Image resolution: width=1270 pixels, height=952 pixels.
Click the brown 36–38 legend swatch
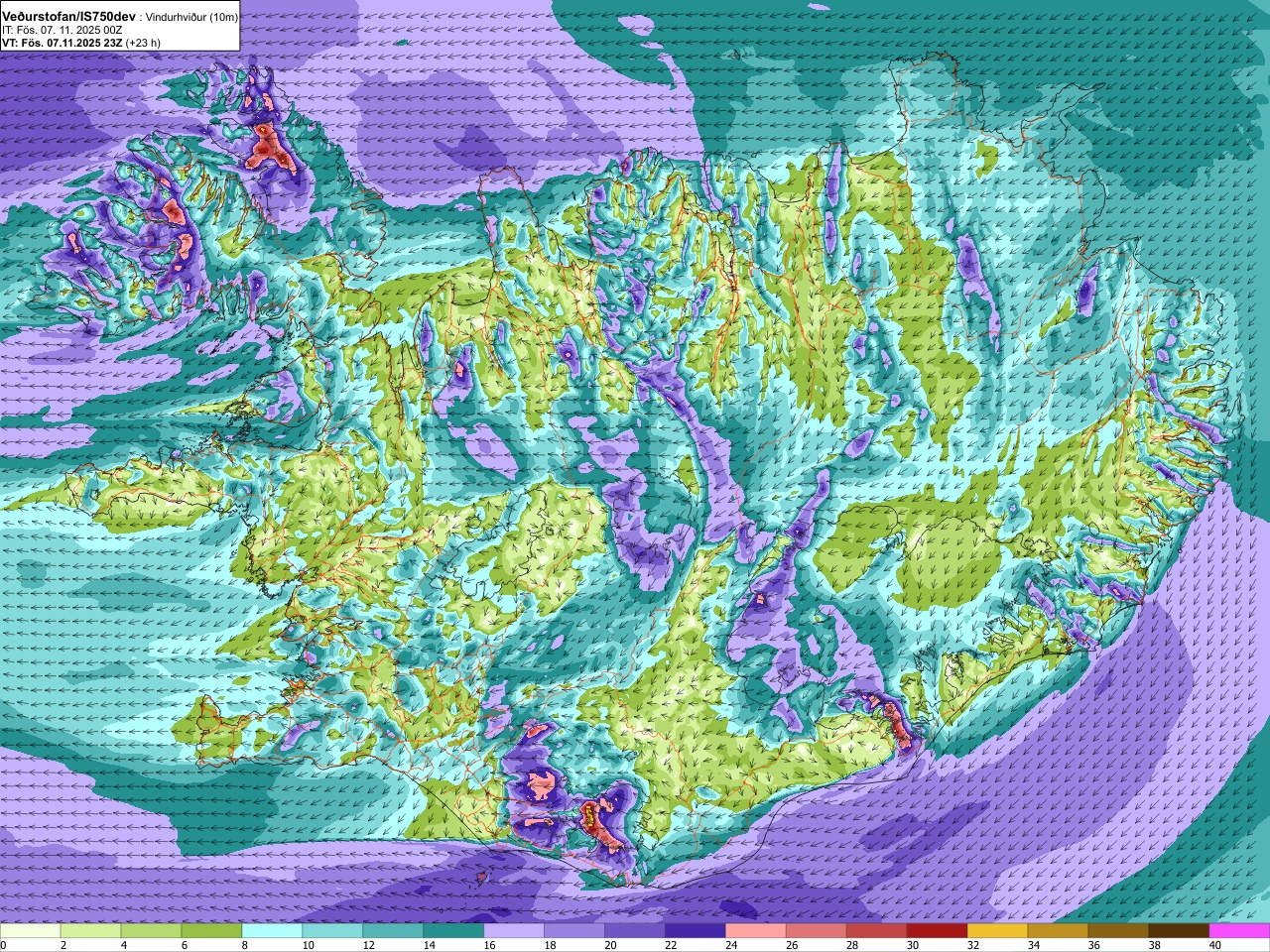tap(1119, 932)
